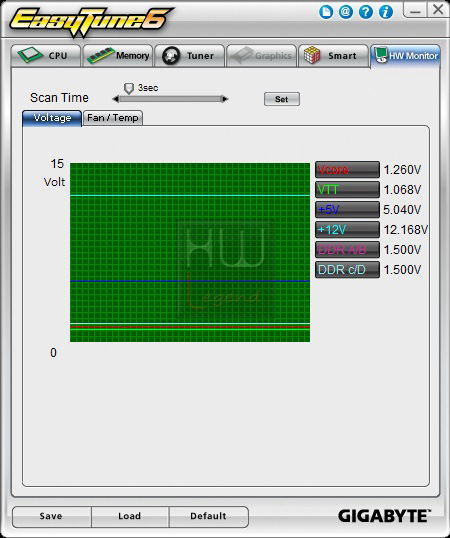This screenshot has height=538, width=450.
Task: Click the 12.168V reading
Action: click(x=405, y=230)
